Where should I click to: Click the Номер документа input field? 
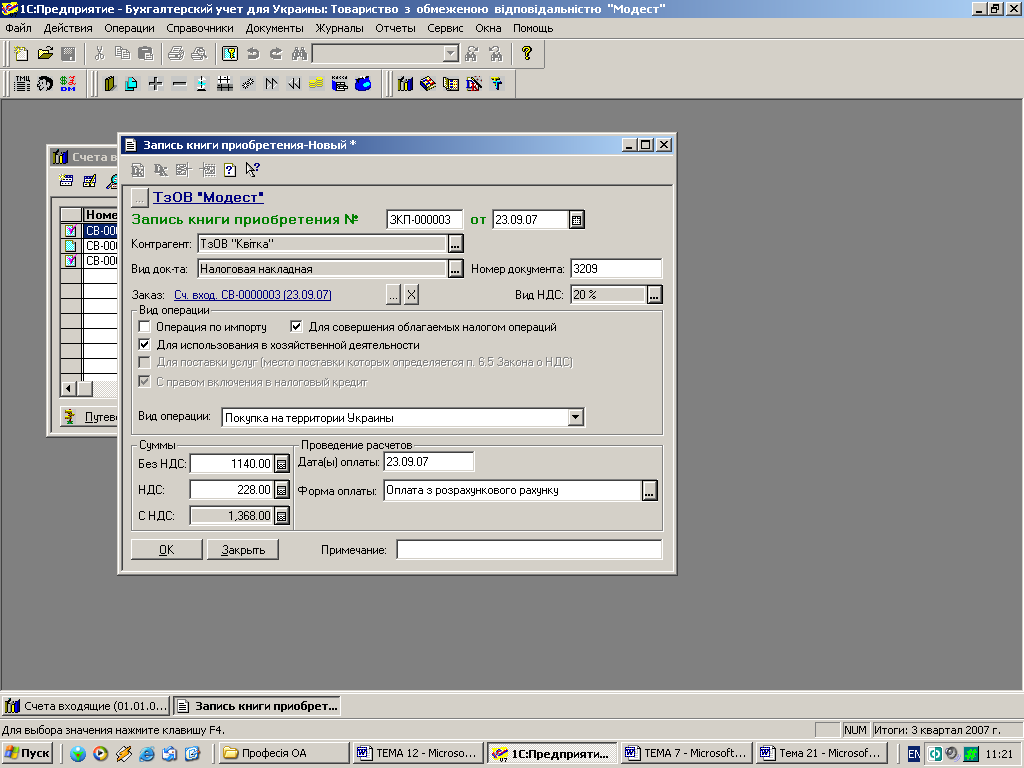[x=616, y=268]
